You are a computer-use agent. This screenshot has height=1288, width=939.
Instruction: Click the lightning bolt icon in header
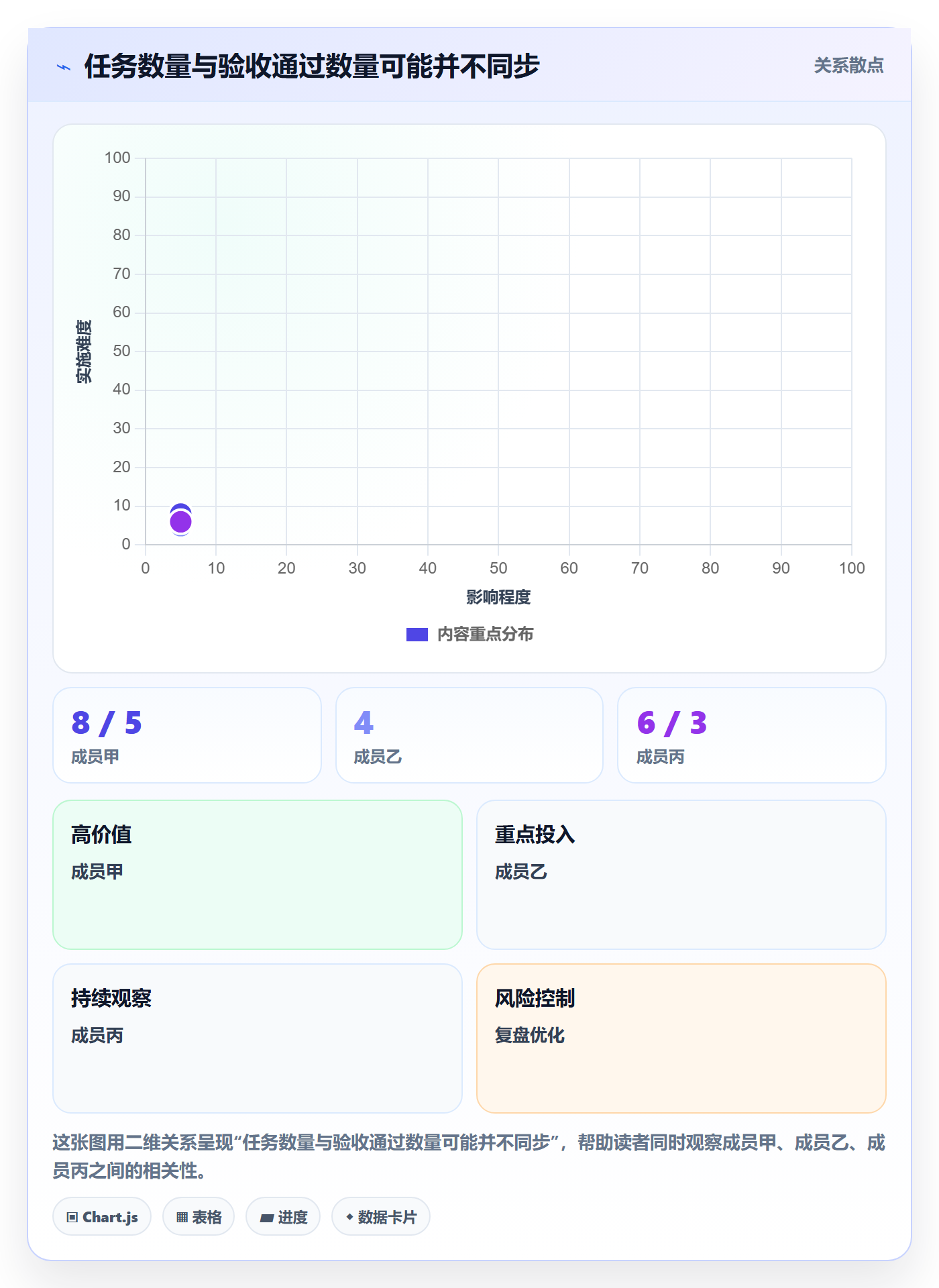point(64,67)
